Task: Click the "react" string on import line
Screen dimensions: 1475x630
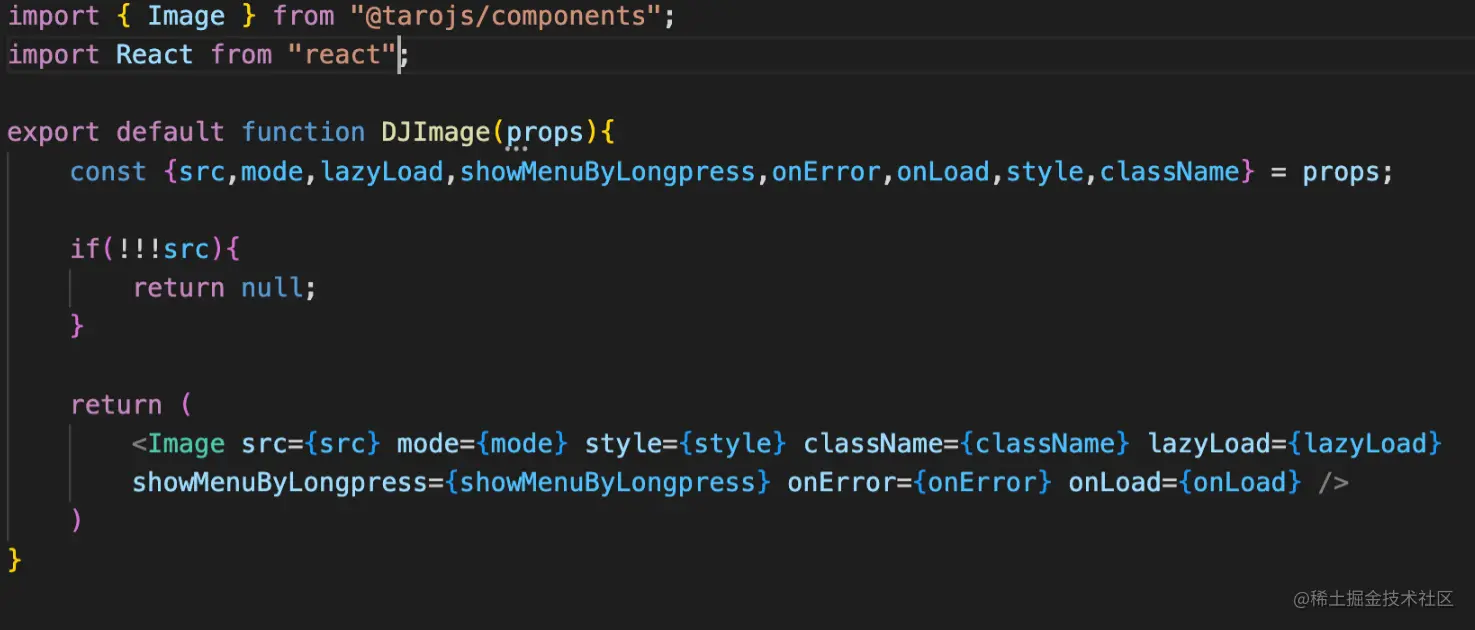Action: click(x=342, y=54)
